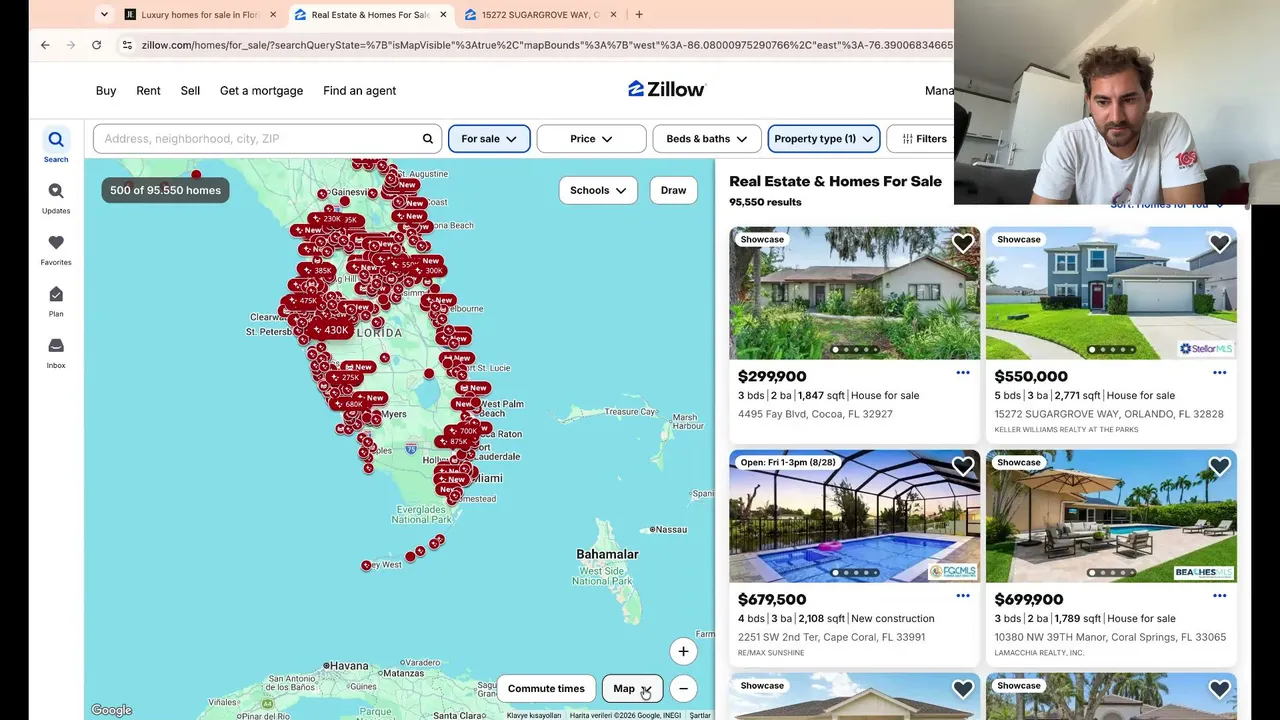Close the Luxury homes for sale tab
This screenshot has height=720, width=1280.
pos(273,15)
